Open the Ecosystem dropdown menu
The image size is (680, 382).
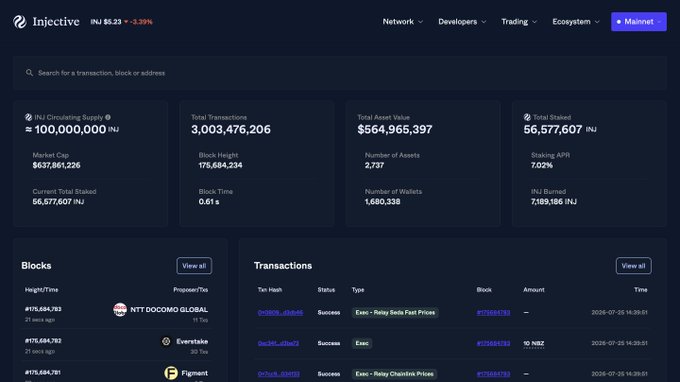575,22
